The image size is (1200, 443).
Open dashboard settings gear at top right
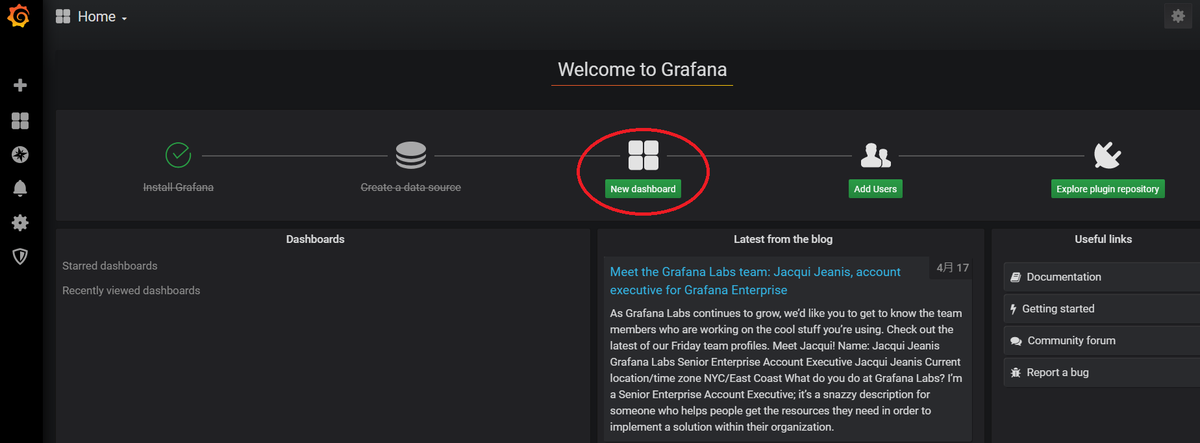click(x=1177, y=16)
